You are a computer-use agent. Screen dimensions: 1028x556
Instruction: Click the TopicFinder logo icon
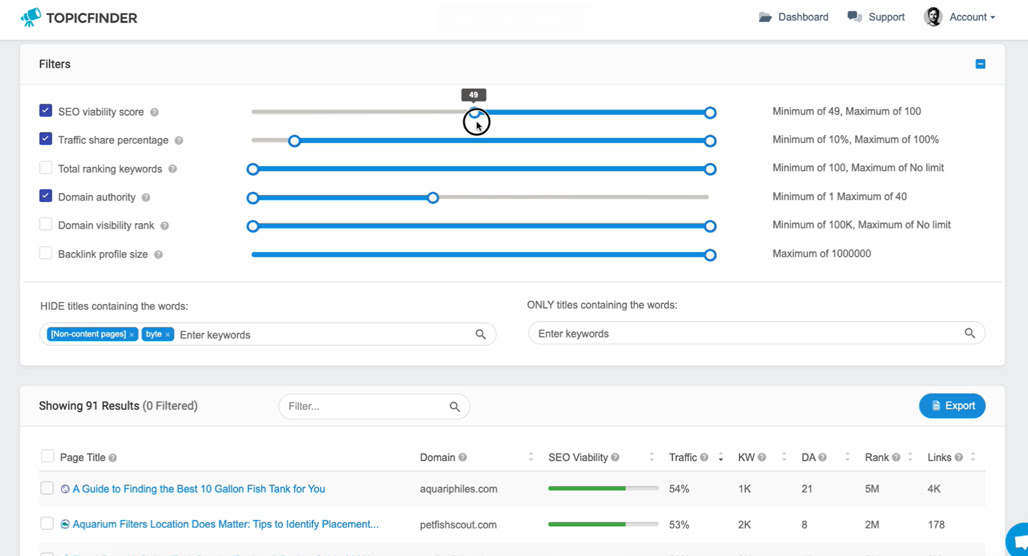pos(30,18)
